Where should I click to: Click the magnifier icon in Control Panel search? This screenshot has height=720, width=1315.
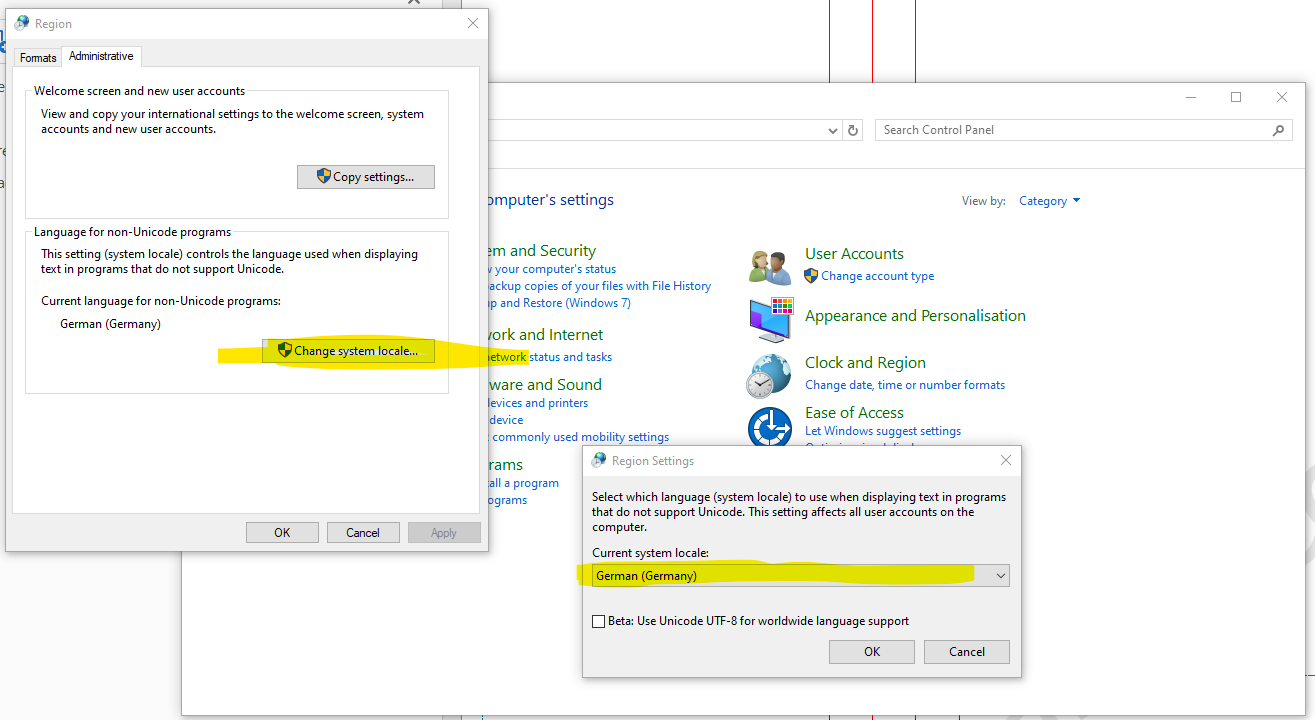1278,130
